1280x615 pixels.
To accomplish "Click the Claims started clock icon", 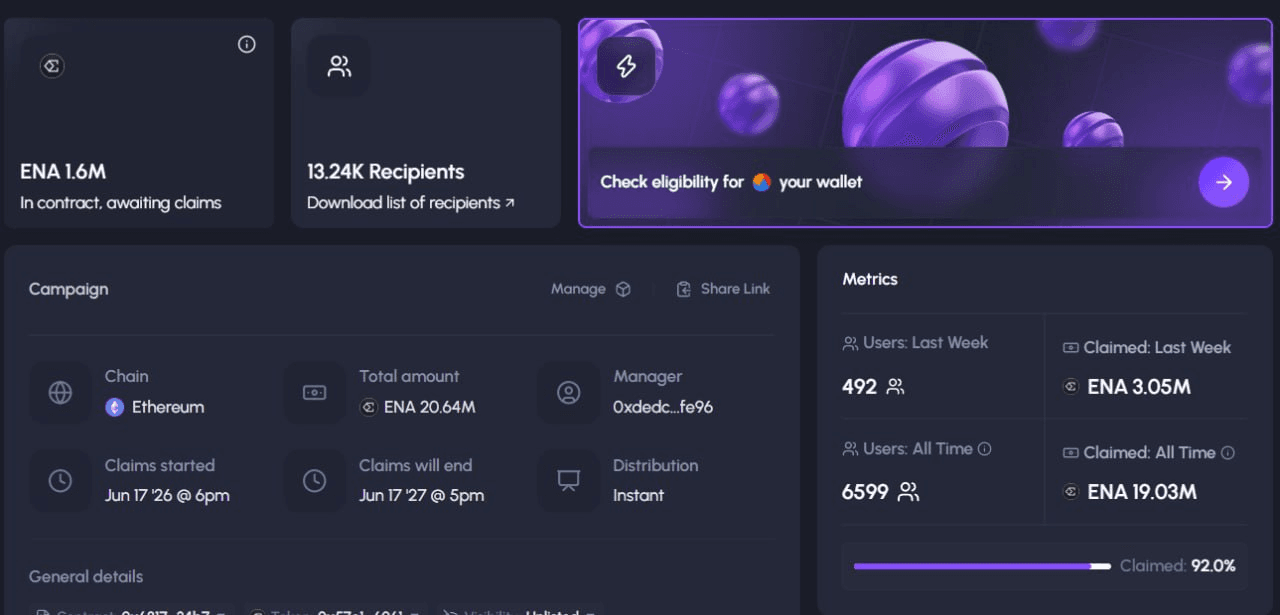I will (x=60, y=481).
